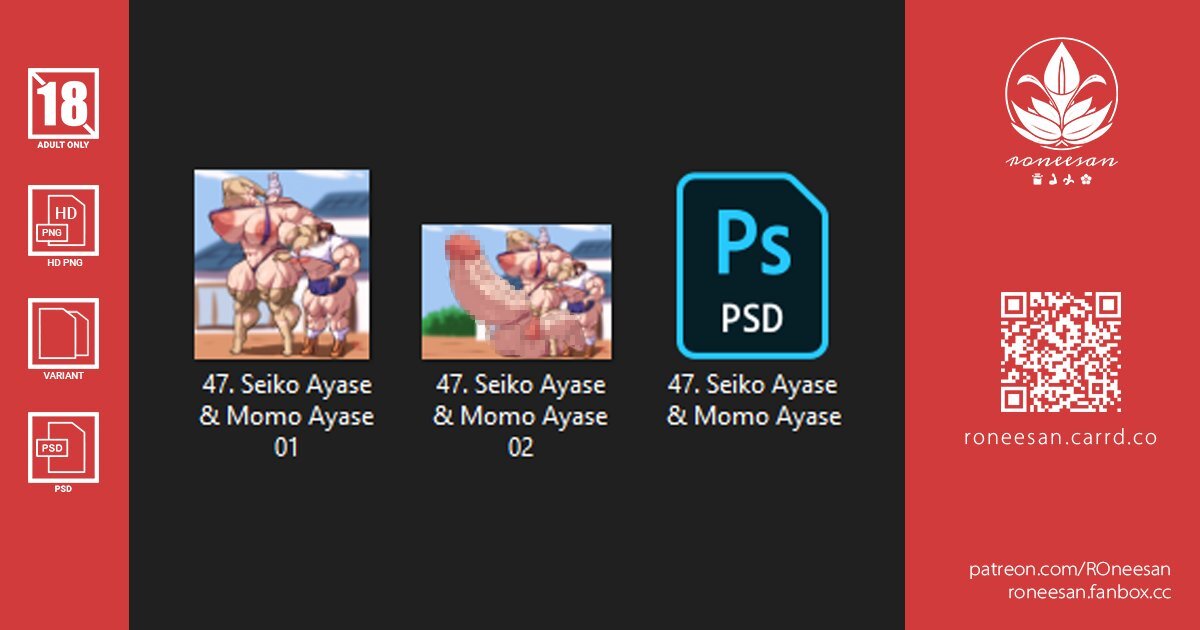Screen dimensions: 1200x630
Task: Click the HD PNG file icon
Action: click(63, 220)
